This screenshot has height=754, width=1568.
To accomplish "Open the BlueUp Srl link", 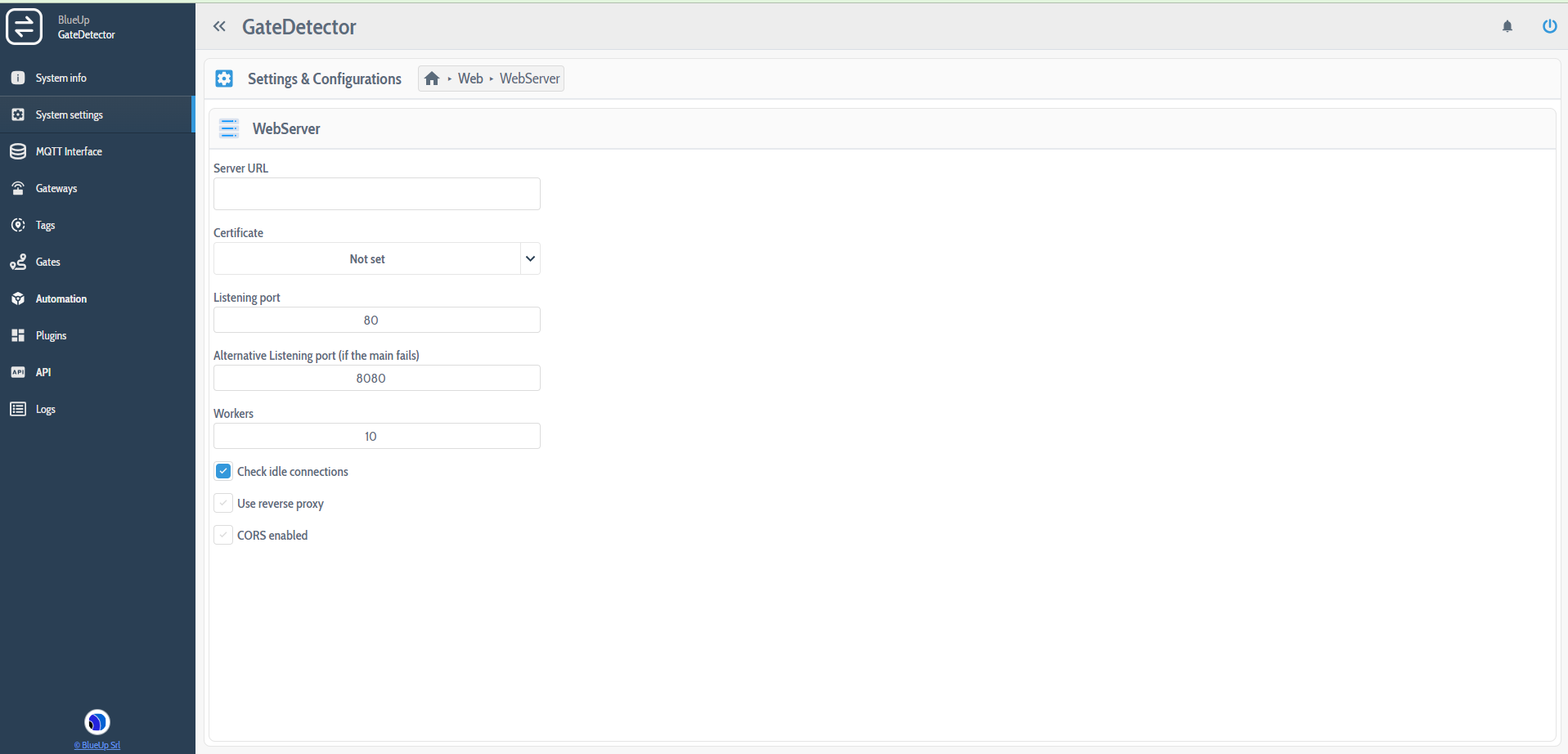I will pyautogui.click(x=97, y=745).
